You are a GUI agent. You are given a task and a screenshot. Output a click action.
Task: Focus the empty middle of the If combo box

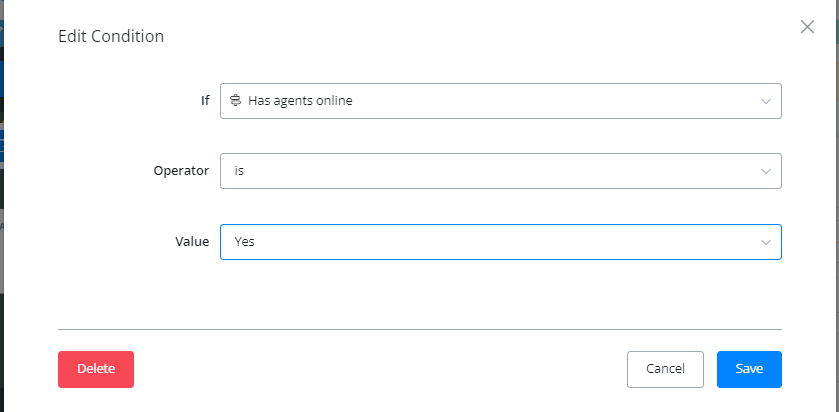(550, 101)
